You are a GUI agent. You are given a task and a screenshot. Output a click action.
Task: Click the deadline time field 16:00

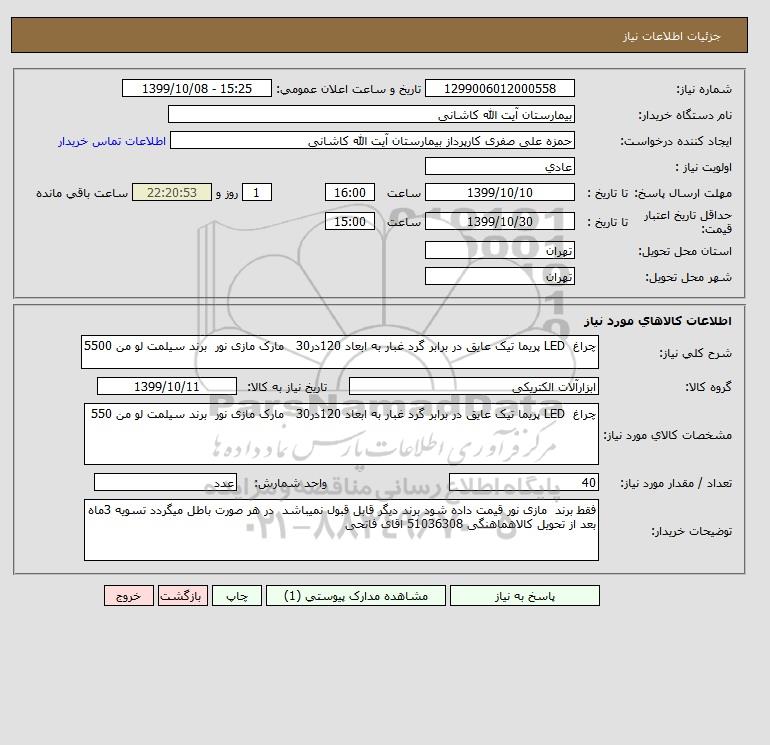[350, 193]
